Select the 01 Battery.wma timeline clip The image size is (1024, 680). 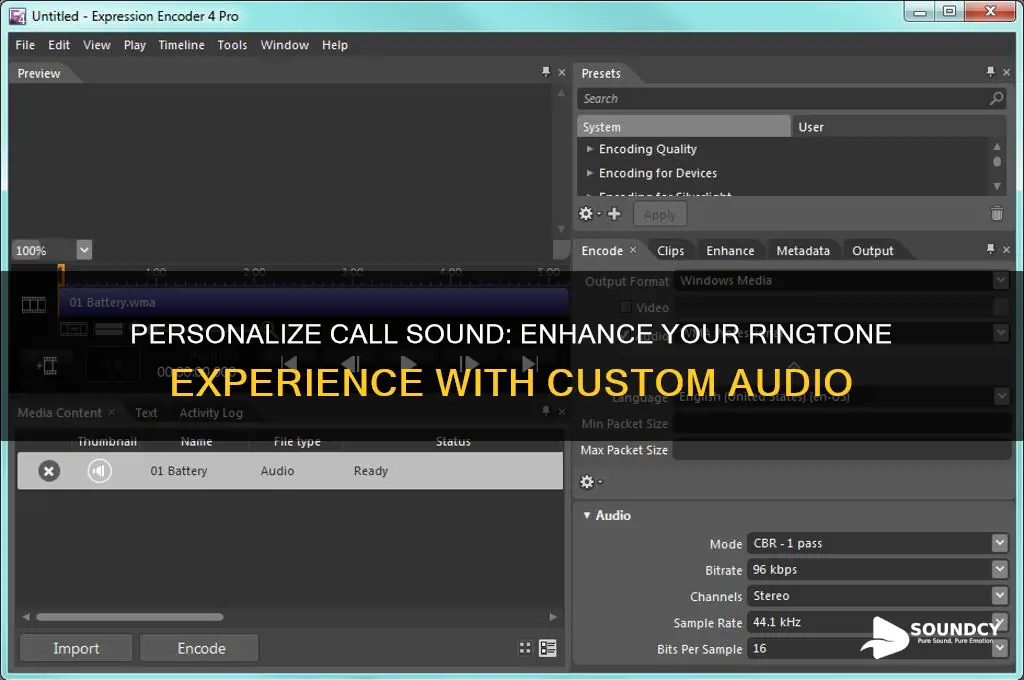click(x=313, y=302)
